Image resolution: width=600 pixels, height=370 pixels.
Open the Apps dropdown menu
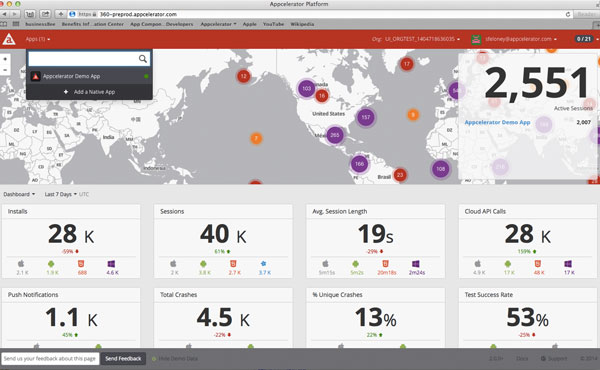click(x=38, y=39)
